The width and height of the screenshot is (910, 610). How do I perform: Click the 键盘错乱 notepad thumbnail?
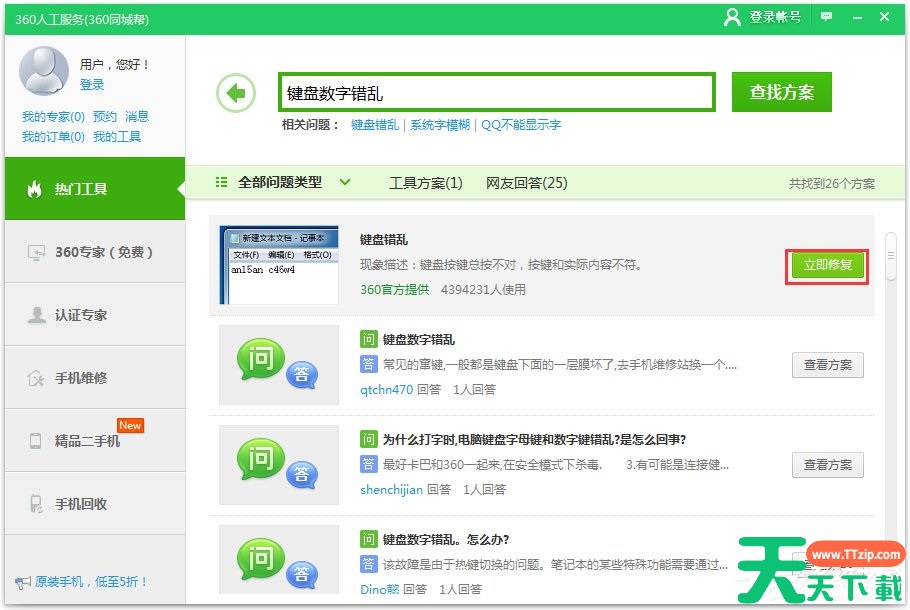279,265
